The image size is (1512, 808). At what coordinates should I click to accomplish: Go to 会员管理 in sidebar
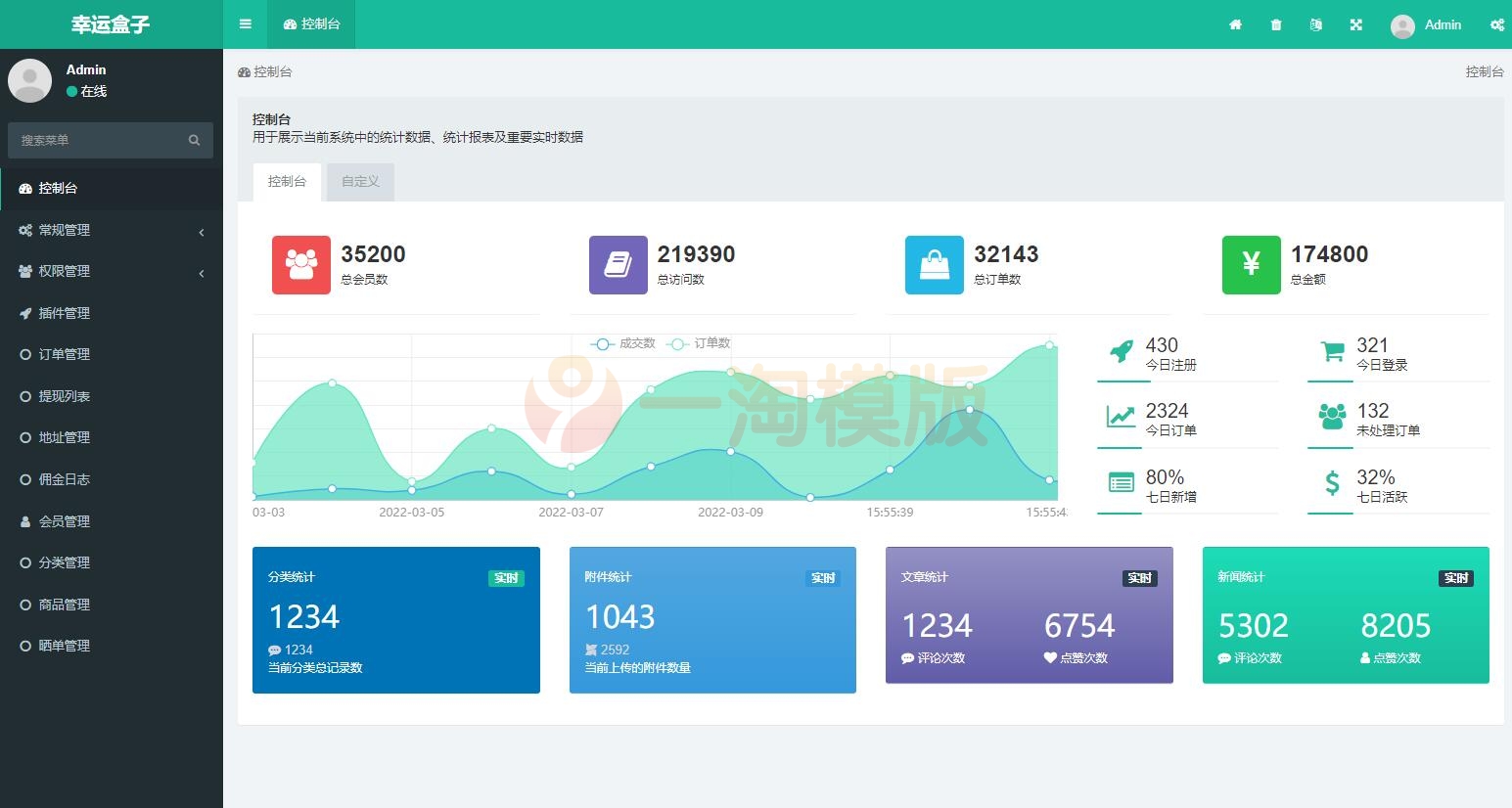tap(65, 521)
